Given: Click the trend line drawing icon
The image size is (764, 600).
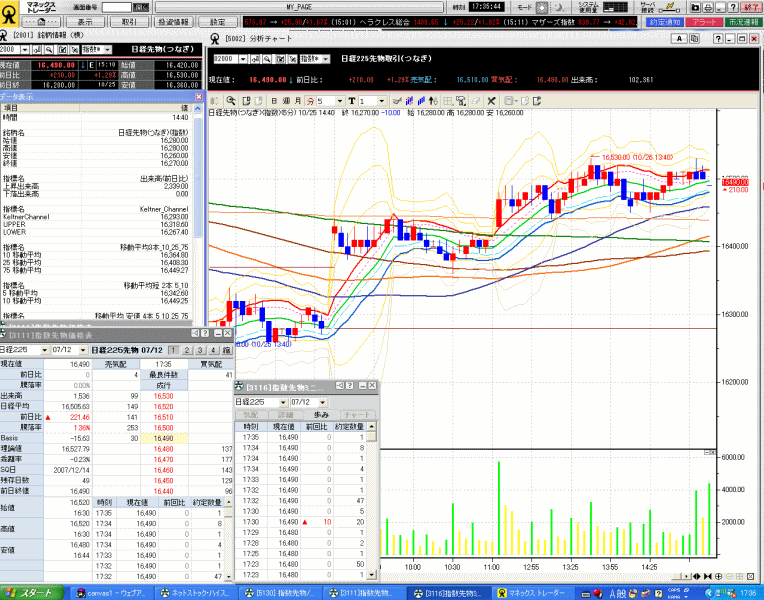Looking at the screenshot, I should click(397, 101).
